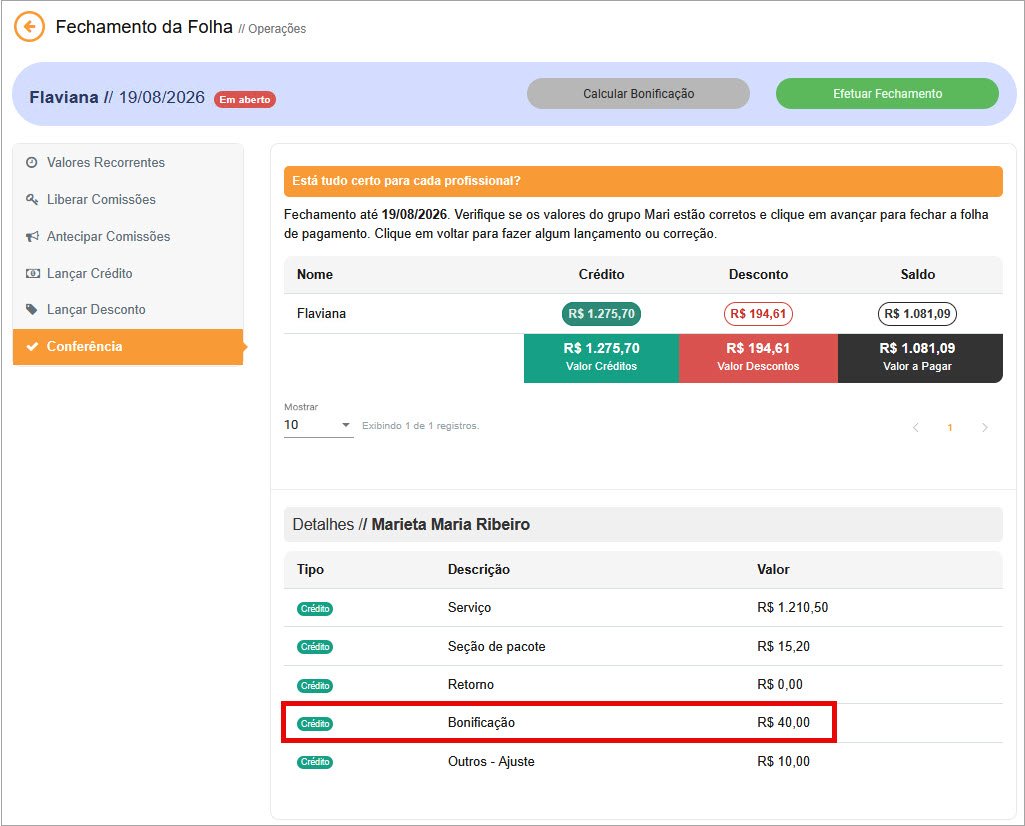Select the Seção de pacote description
The width and height of the screenshot is (1025, 826).
click(x=496, y=646)
